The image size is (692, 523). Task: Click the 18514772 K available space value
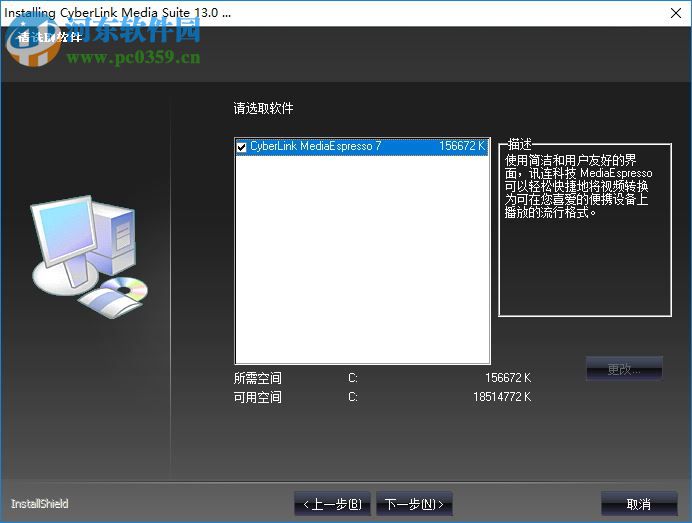502,397
